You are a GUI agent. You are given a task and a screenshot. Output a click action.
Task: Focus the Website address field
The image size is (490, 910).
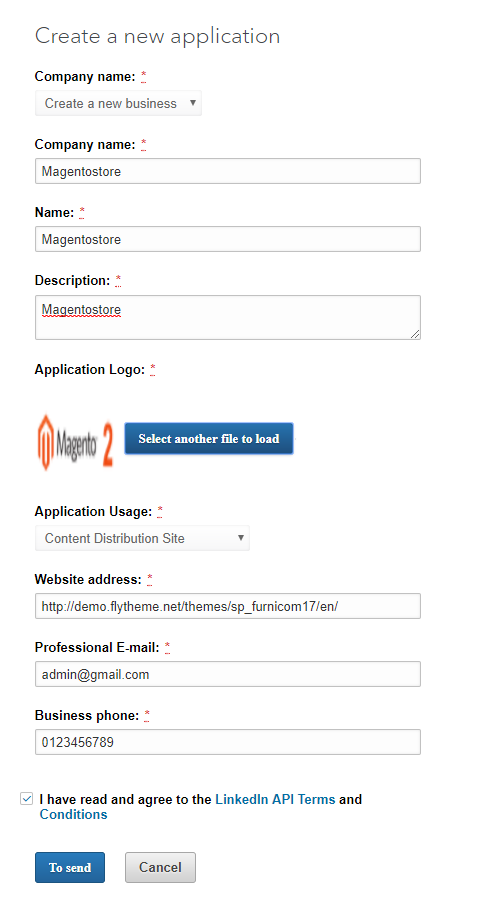coord(228,606)
